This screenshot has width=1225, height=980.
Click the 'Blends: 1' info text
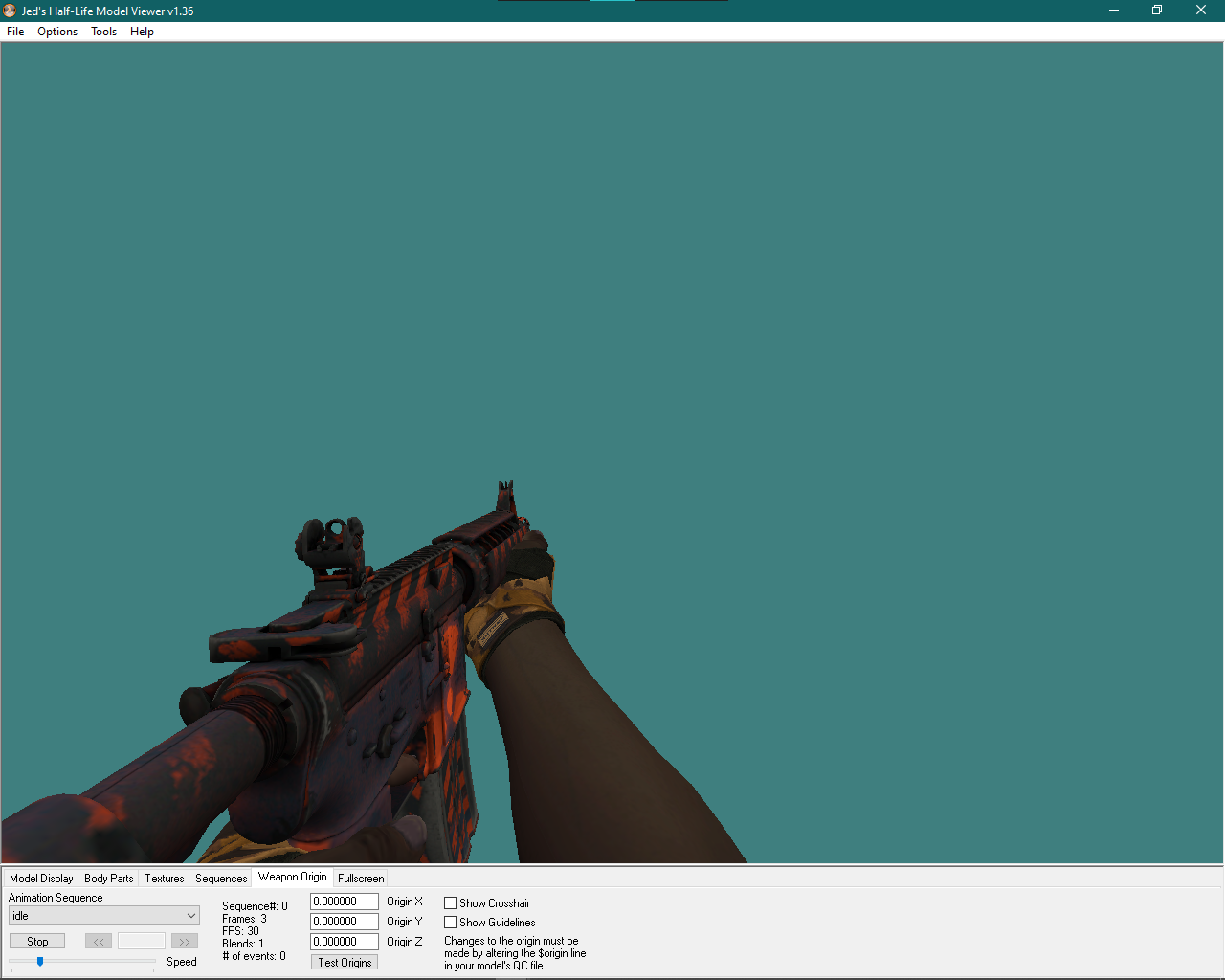[243, 944]
